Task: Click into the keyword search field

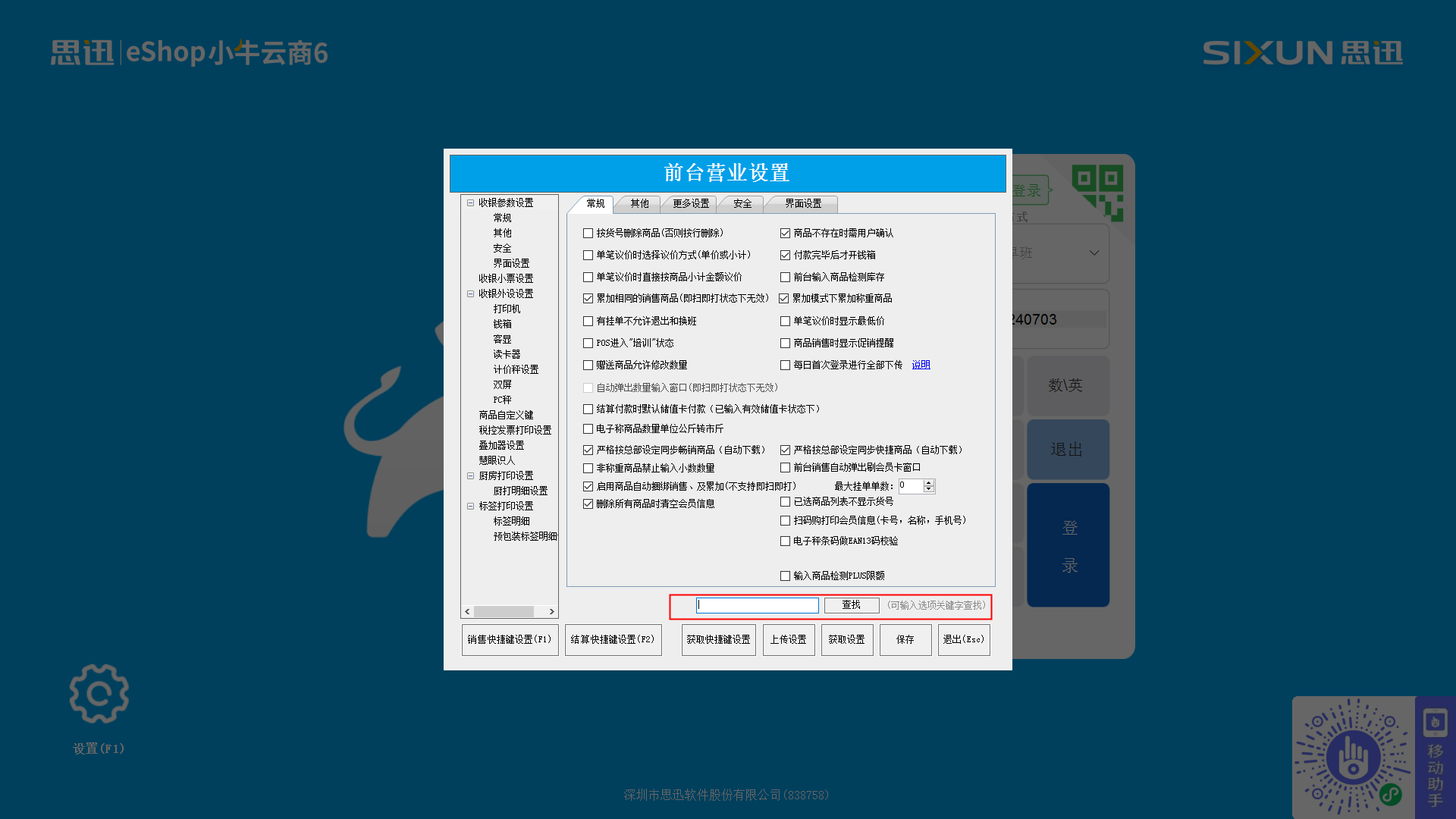Action: (758, 605)
